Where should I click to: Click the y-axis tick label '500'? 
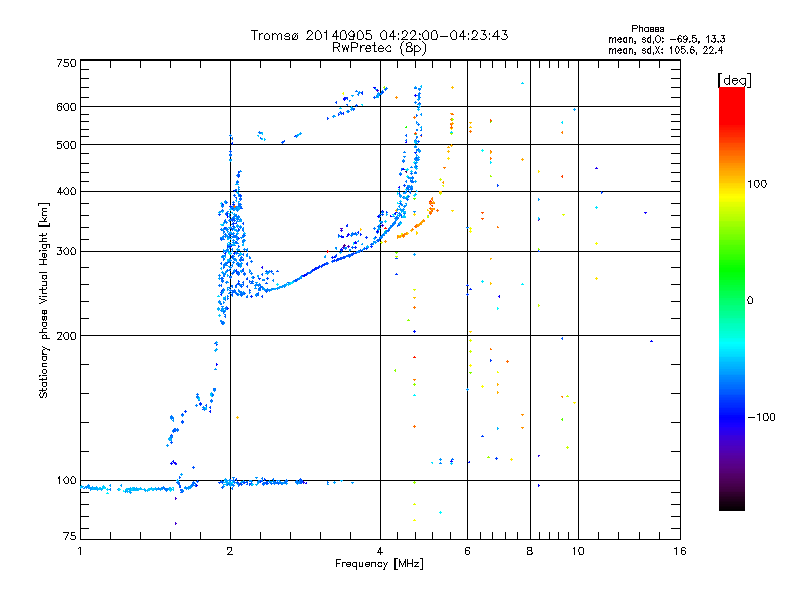(66, 145)
